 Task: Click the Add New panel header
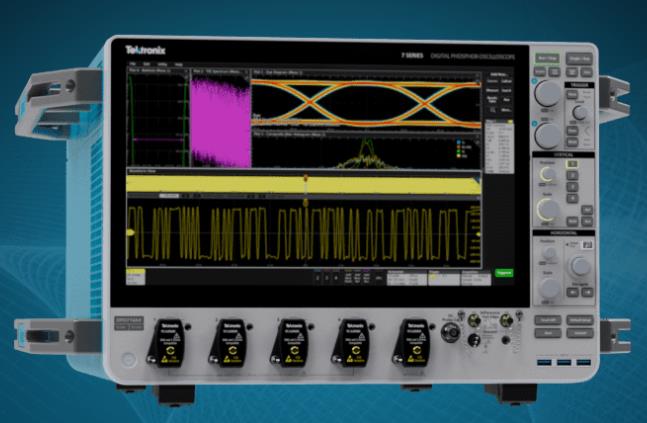(x=496, y=75)
